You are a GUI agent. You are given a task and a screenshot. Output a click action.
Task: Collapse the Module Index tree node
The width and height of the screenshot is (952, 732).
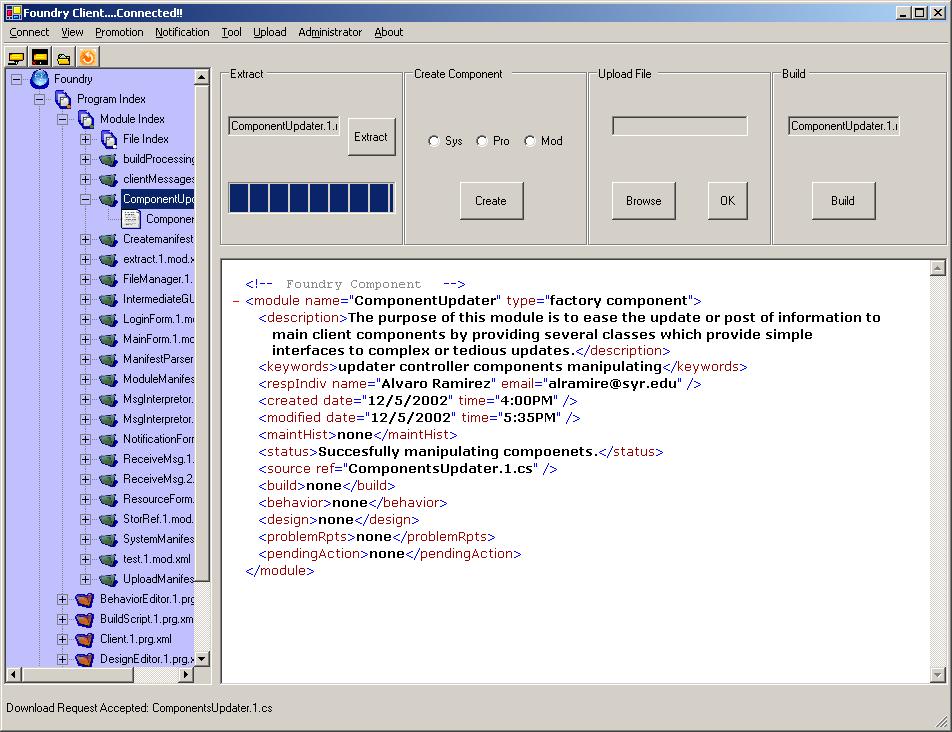click(x=63, y=119)
